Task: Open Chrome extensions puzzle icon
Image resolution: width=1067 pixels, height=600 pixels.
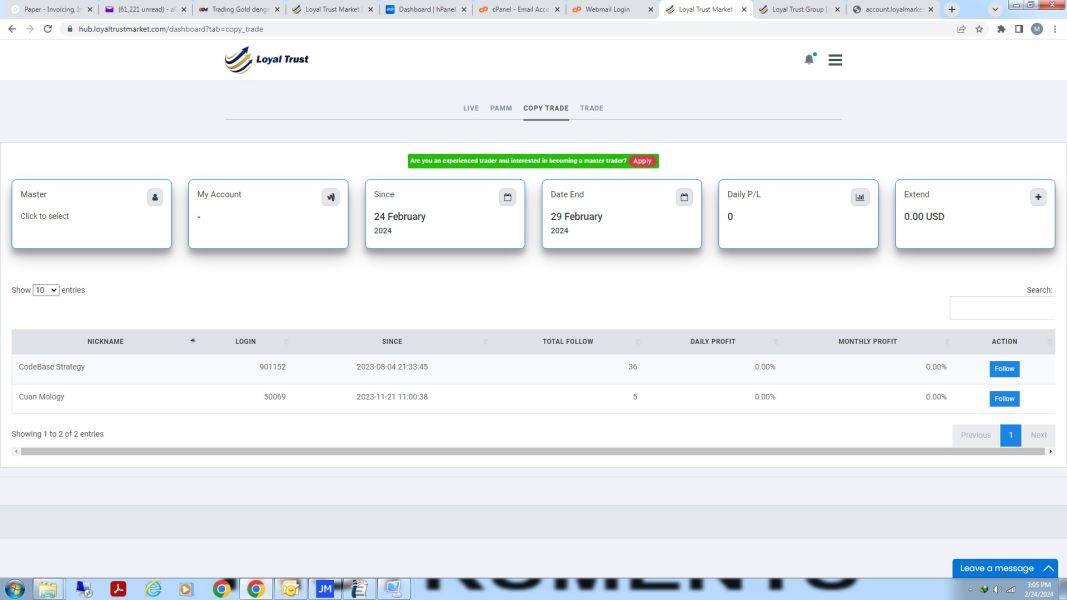Action: tap(1001, 29)
